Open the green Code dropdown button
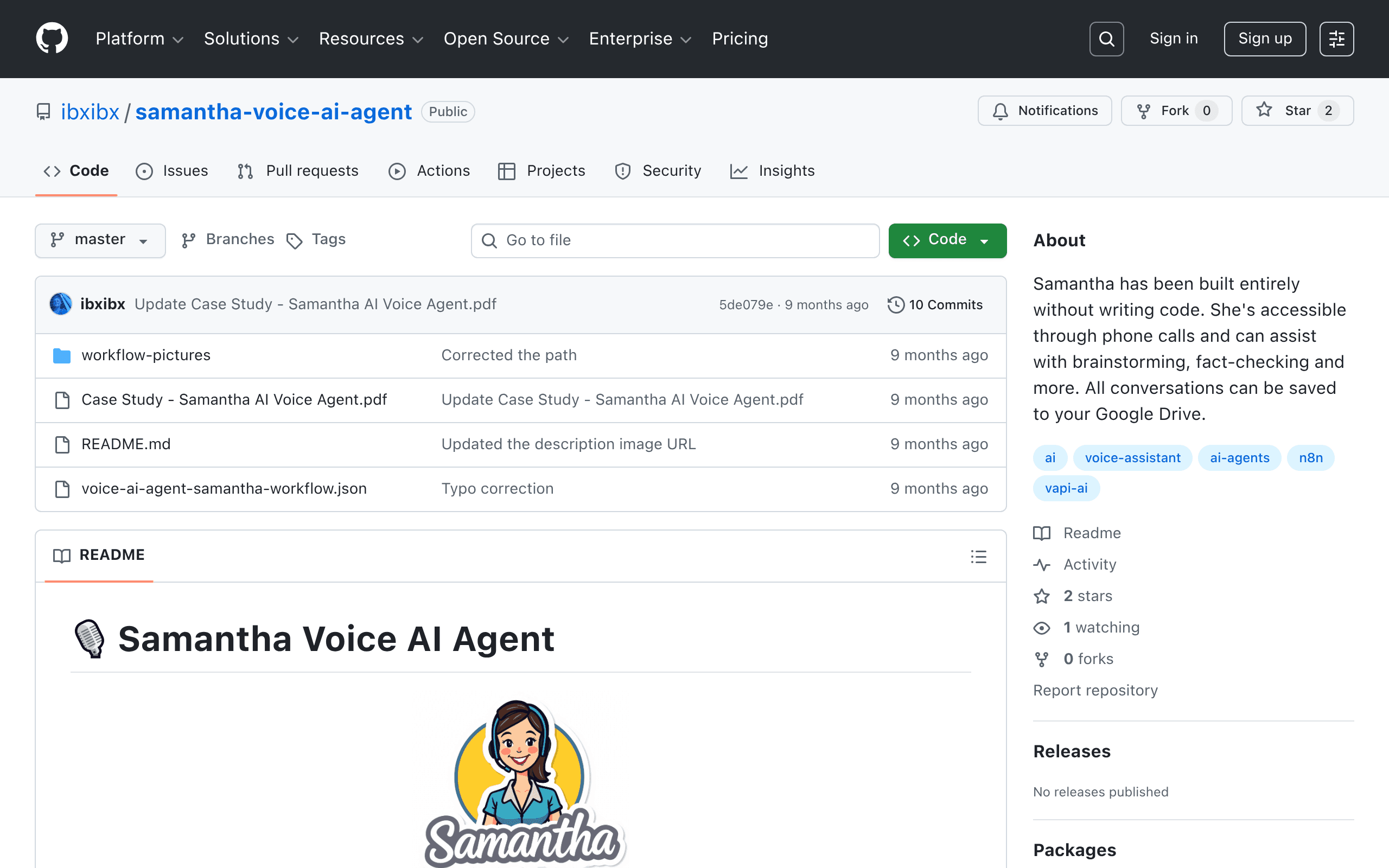1389x868 pixels. pyautogui.click(x=947, y=240)
